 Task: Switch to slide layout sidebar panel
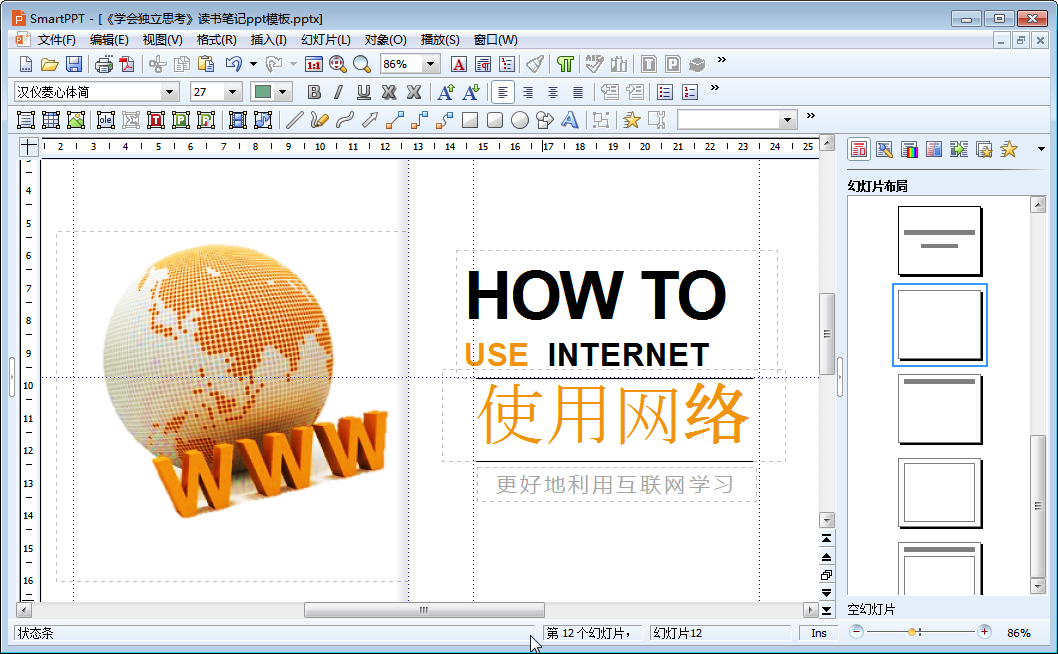coord(859,149)
